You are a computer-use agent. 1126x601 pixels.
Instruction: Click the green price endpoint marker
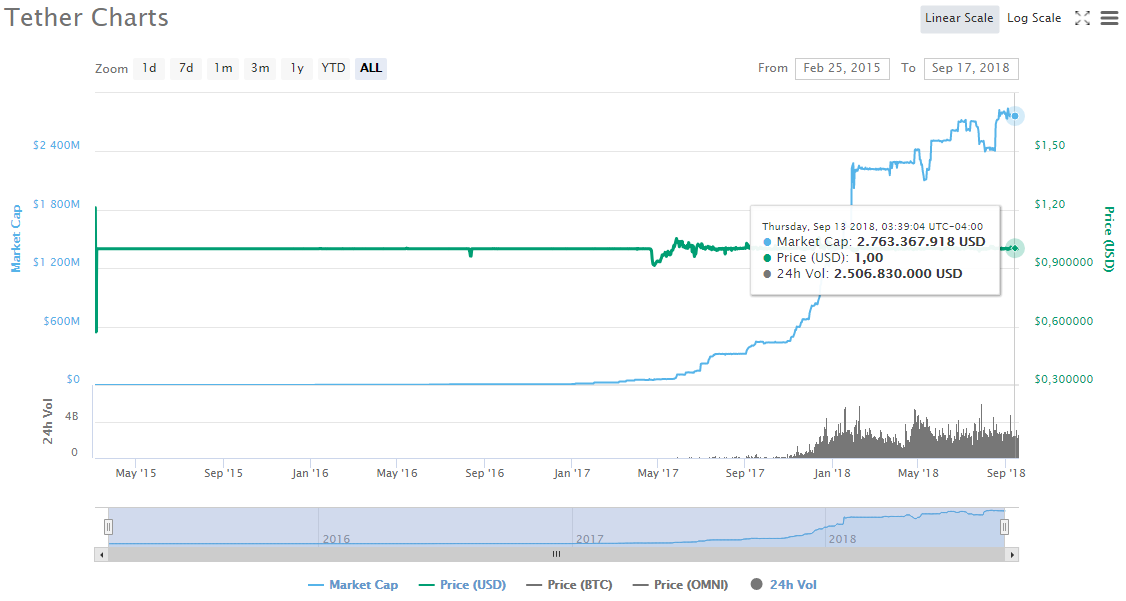pos(1015,248)
